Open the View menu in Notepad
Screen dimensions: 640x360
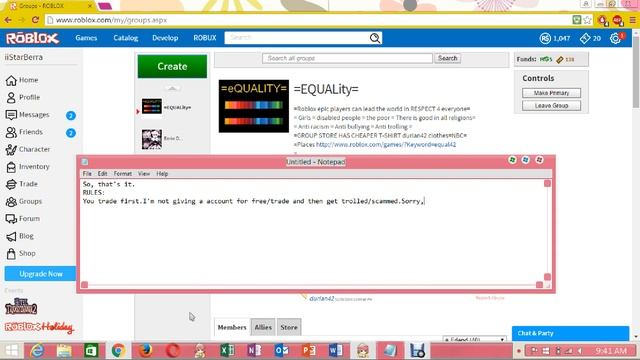[x=144, y=174]
